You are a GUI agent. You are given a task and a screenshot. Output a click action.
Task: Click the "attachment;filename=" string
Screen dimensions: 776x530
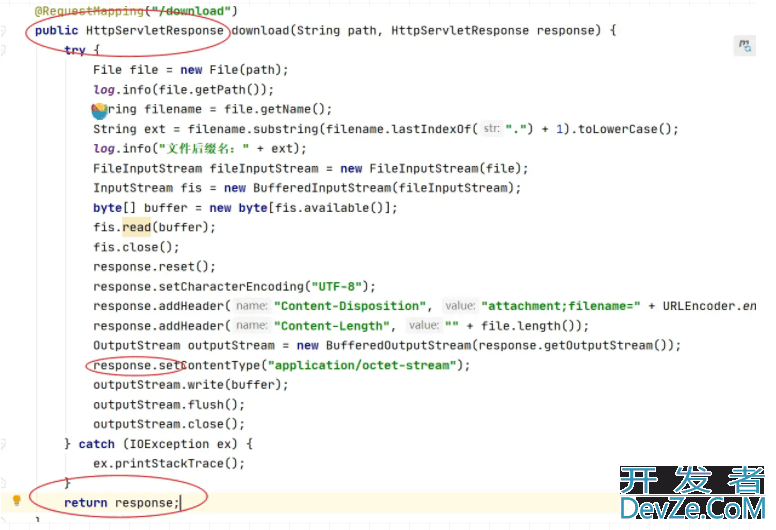(x=561, y=306)
